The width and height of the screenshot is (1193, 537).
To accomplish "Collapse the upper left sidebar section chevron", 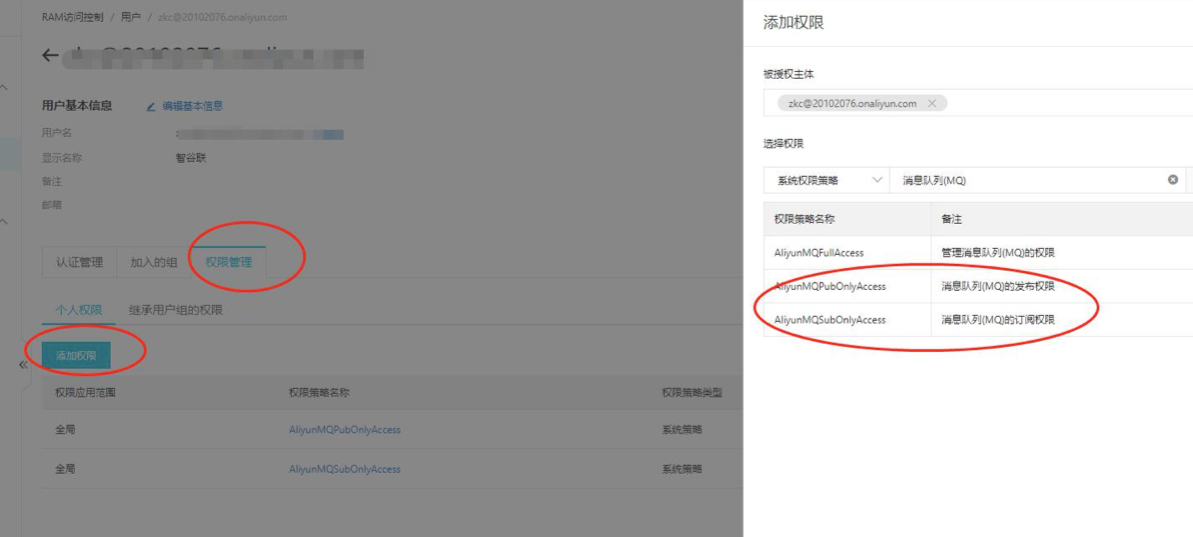I will pyautogui.click(x=5, y=88).
